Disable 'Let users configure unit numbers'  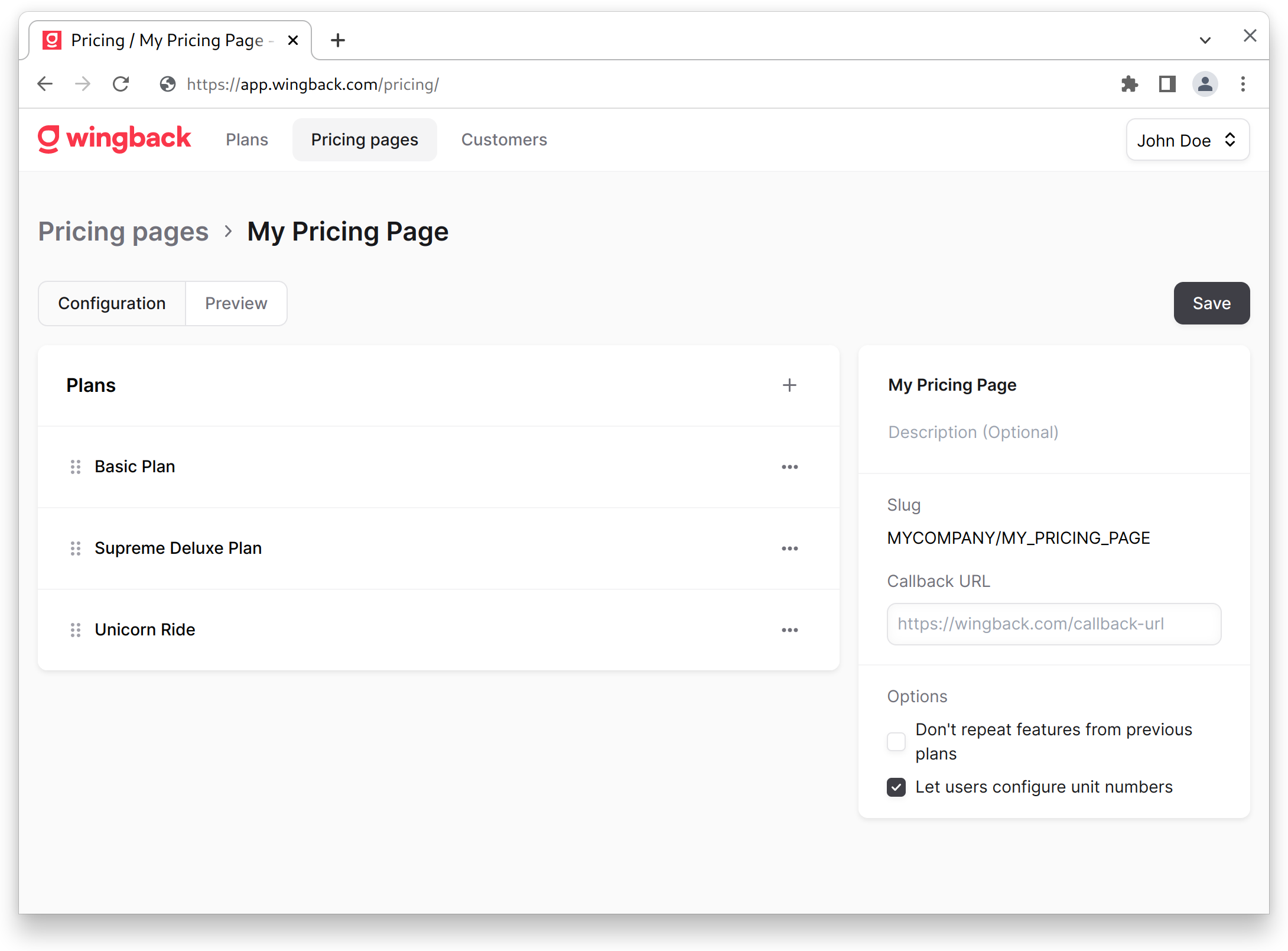point(896,787)
